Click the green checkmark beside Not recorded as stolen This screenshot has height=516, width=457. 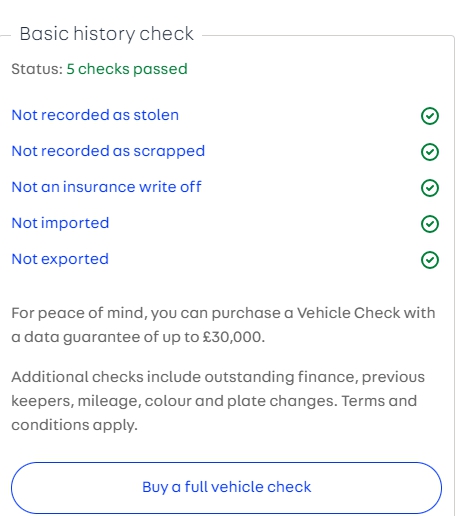(x=430, y=116)
